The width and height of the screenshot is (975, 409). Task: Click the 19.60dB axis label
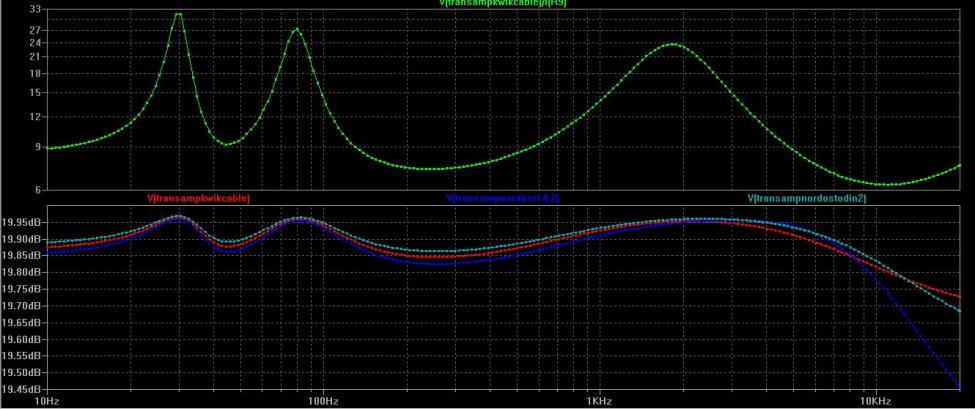pos(22,339)
